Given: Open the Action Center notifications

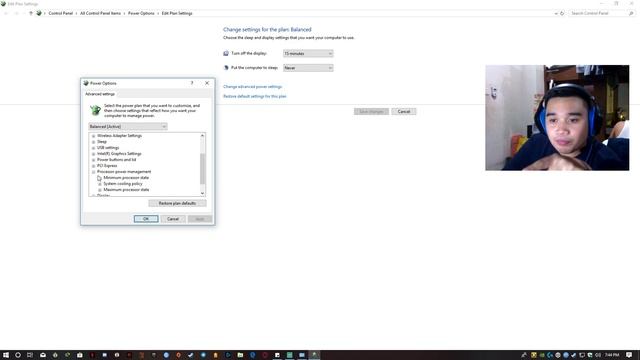Looking at the screenshot, I should point(629,355).
